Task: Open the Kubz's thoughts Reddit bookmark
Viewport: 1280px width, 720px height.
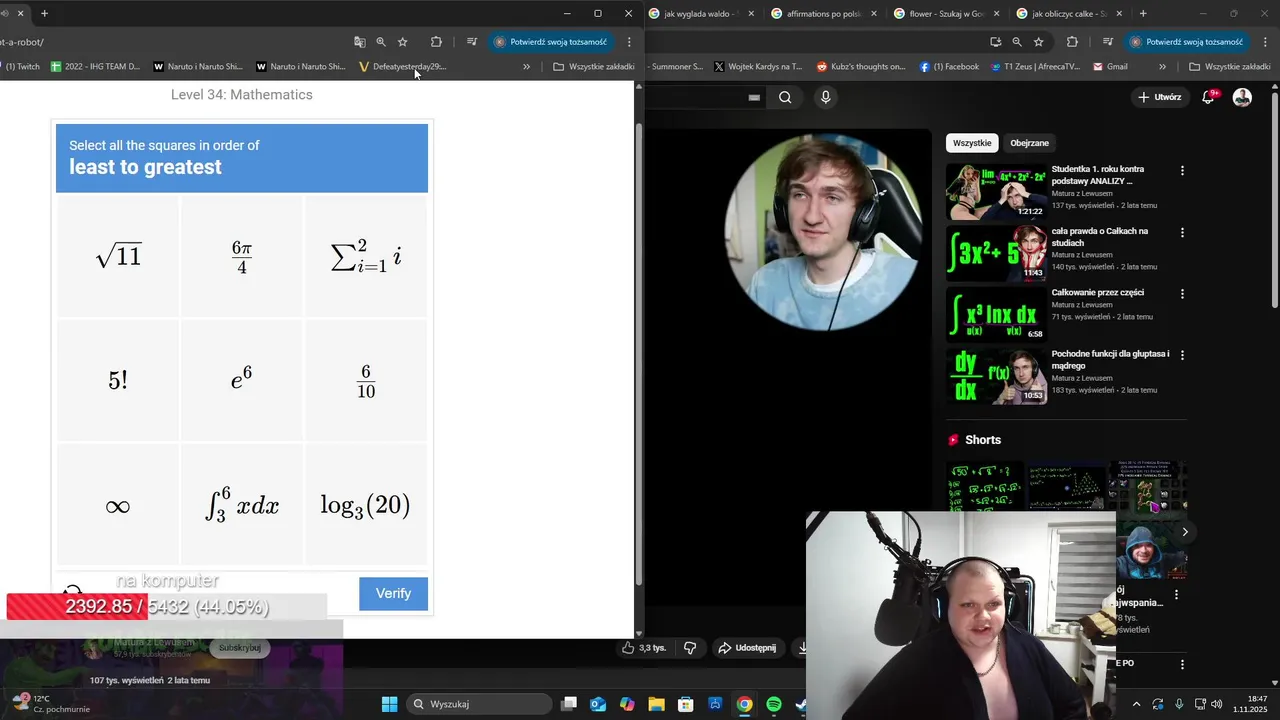Action: [861, 67]
